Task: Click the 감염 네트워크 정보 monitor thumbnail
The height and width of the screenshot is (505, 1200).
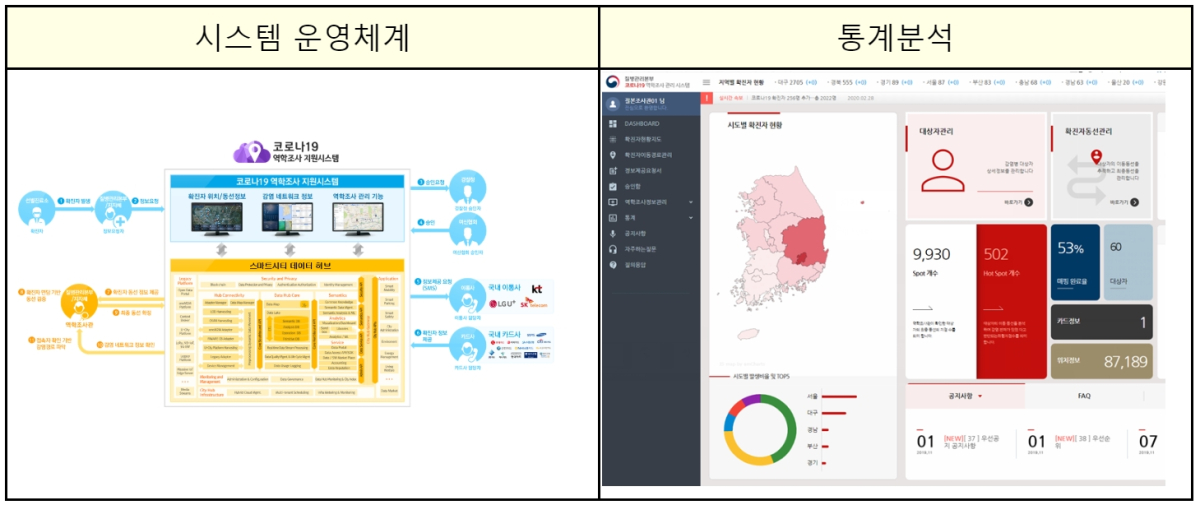Action: pyautogui.click(x=287, y=217)
